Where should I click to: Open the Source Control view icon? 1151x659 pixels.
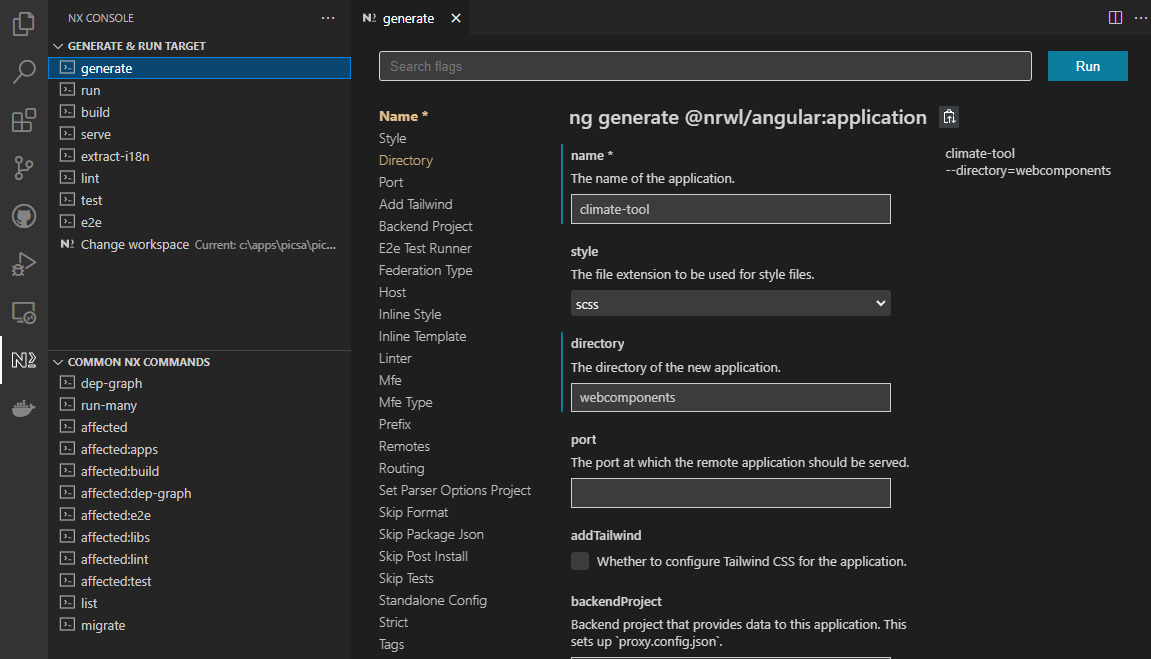point(24,168)
